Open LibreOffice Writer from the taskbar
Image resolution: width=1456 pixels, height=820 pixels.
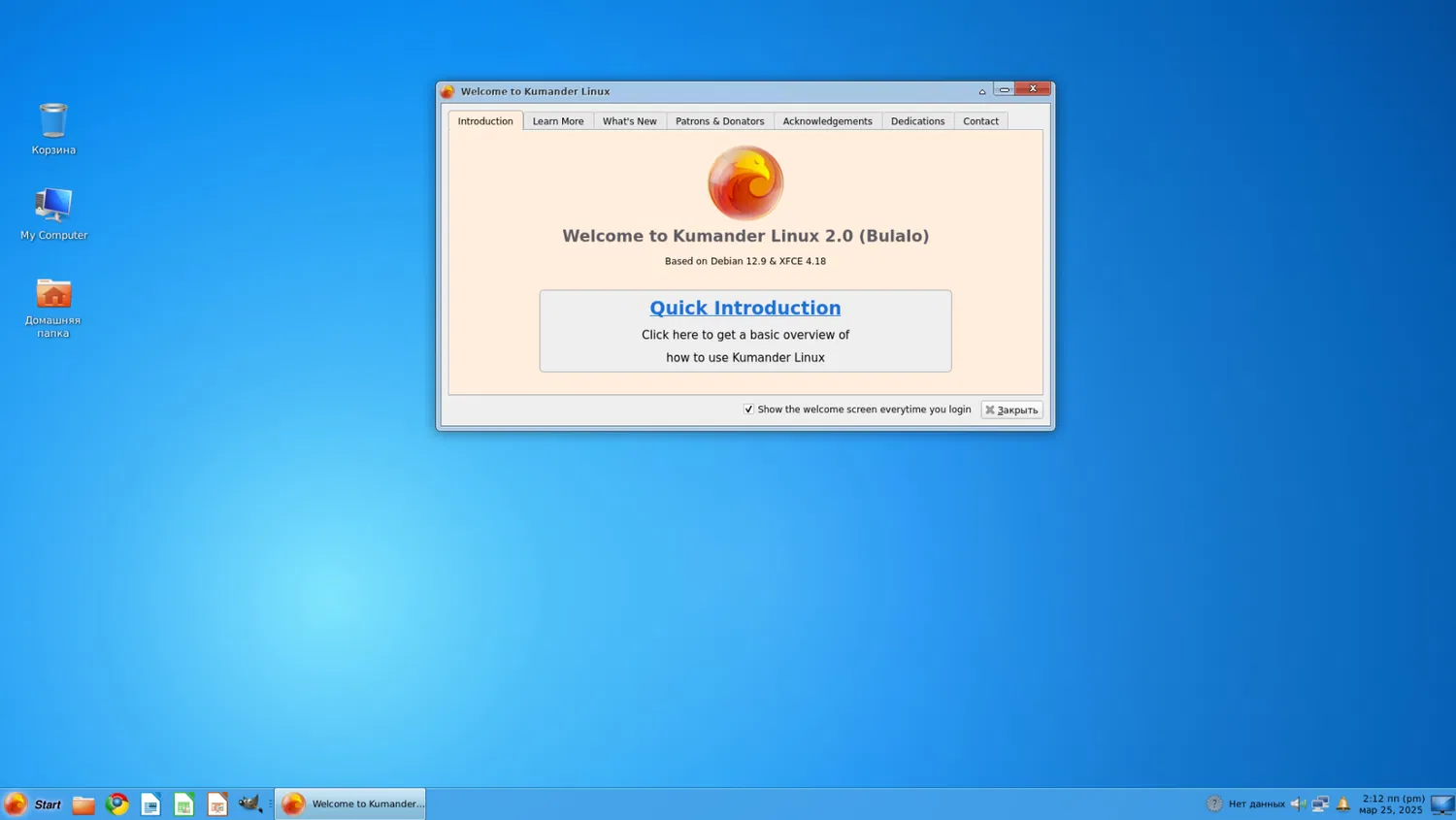150,804
